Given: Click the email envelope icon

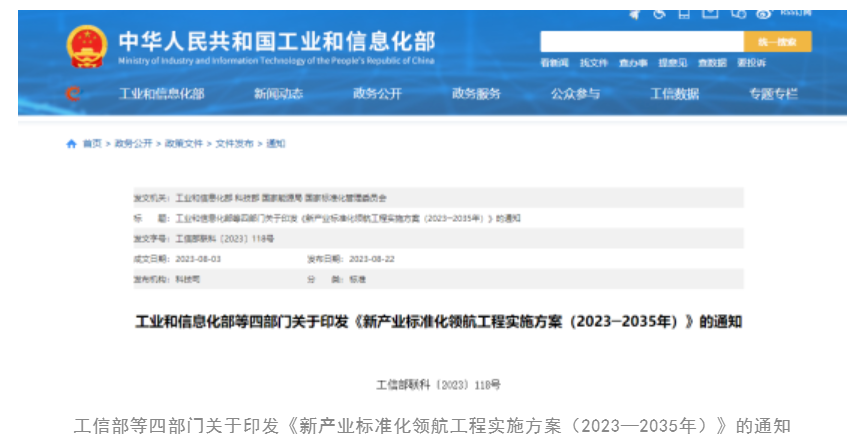Looking at the screenshot, I should click(x=711, y=13).
